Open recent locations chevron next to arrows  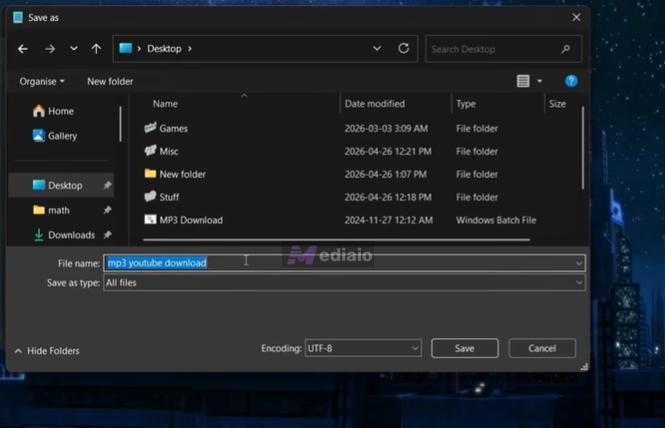click(74, 49)
